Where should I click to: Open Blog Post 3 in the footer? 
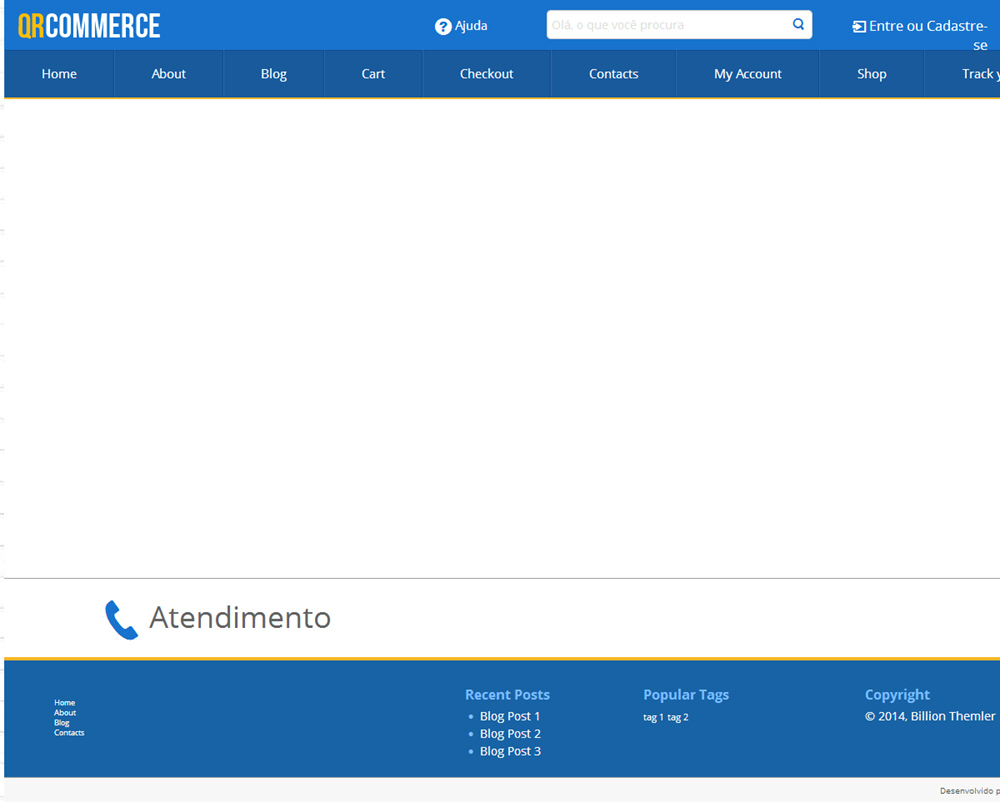[509, 751]
